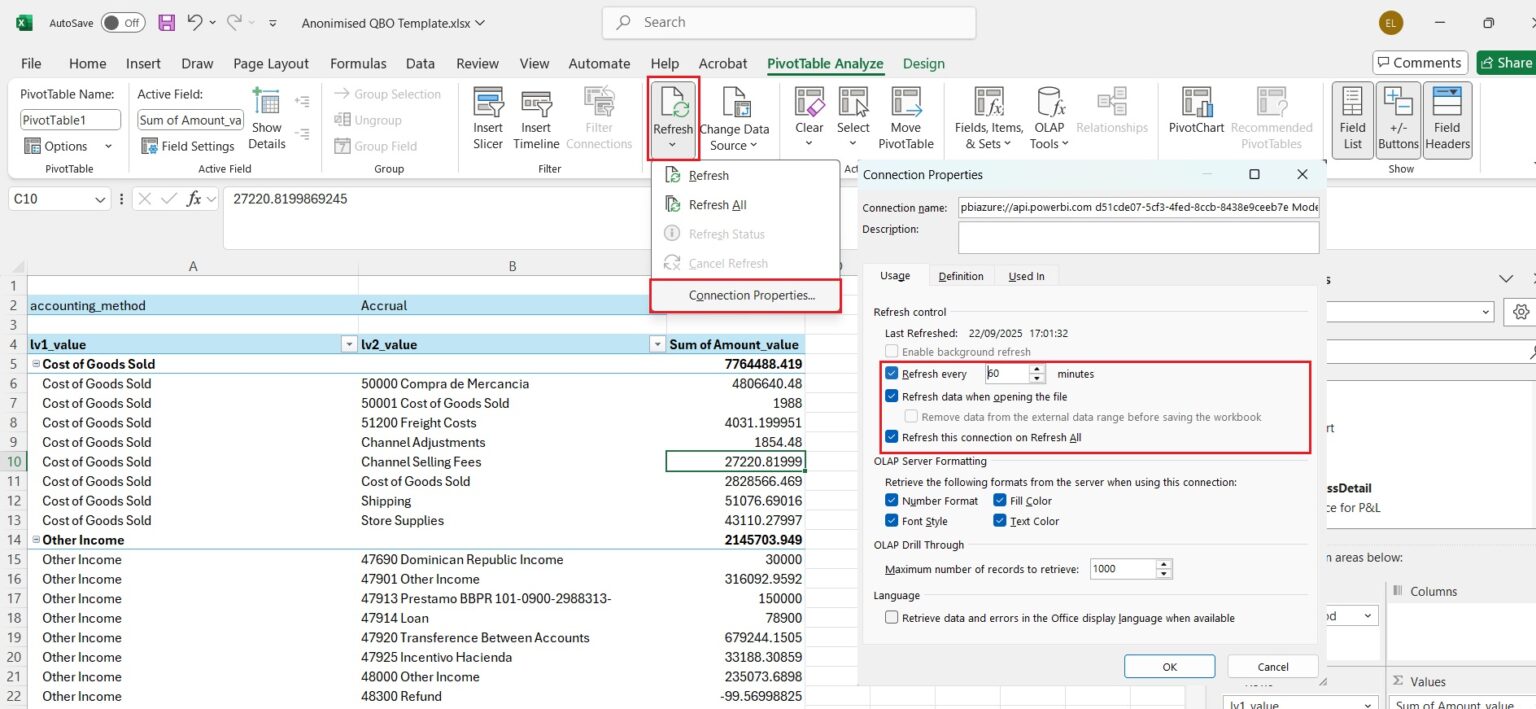
Task: Click the Save icon in title bar
Action: (x=167, y=22)
